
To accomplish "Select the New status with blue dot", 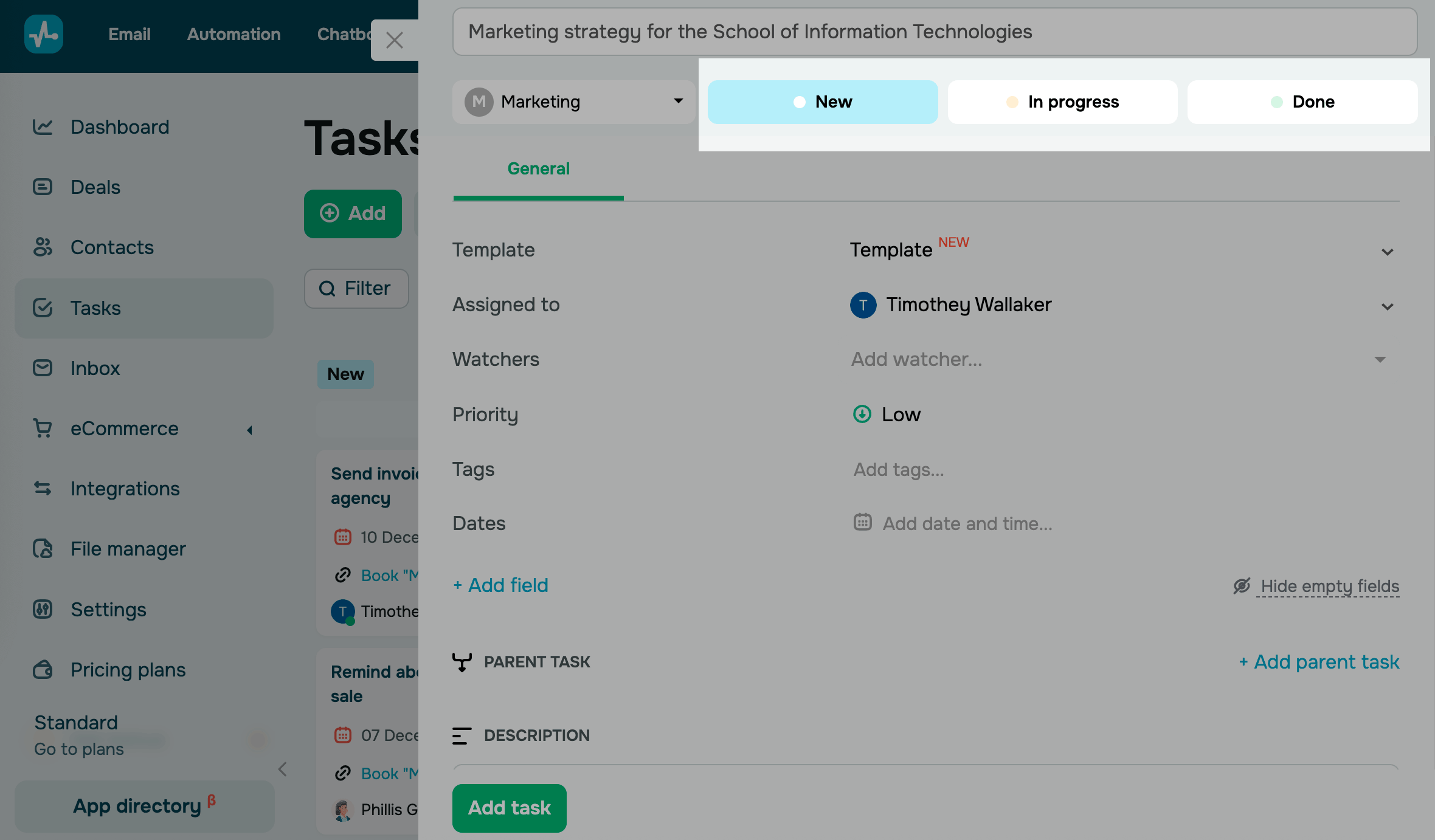I will [822, 102].
